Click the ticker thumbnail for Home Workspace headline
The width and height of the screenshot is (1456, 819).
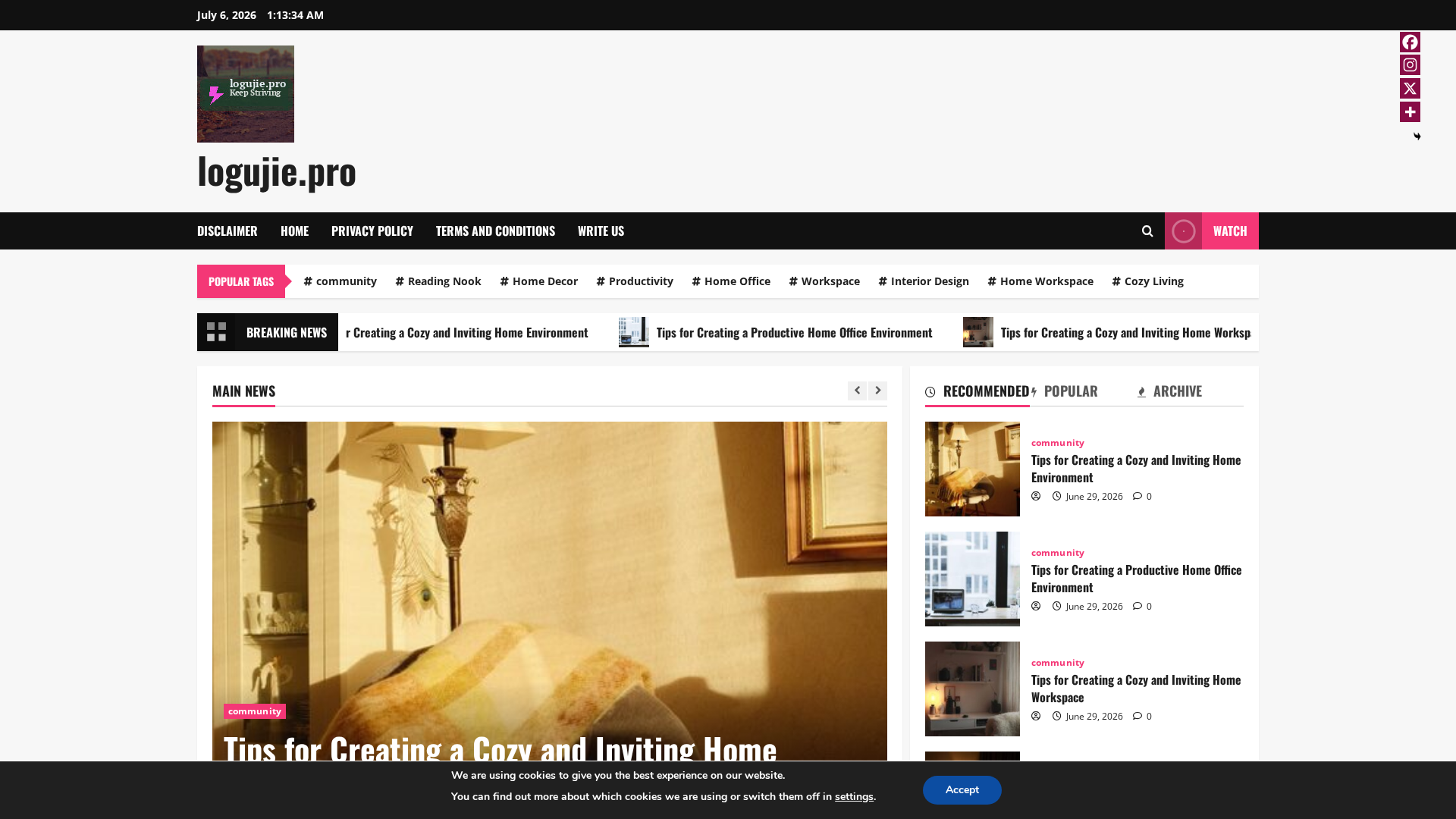(978, 332)
